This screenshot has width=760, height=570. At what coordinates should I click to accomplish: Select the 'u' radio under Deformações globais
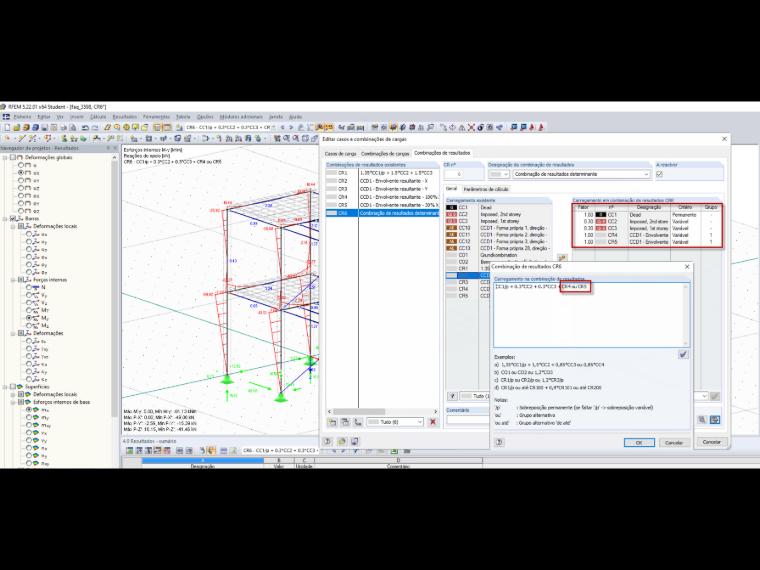[21, 165]
